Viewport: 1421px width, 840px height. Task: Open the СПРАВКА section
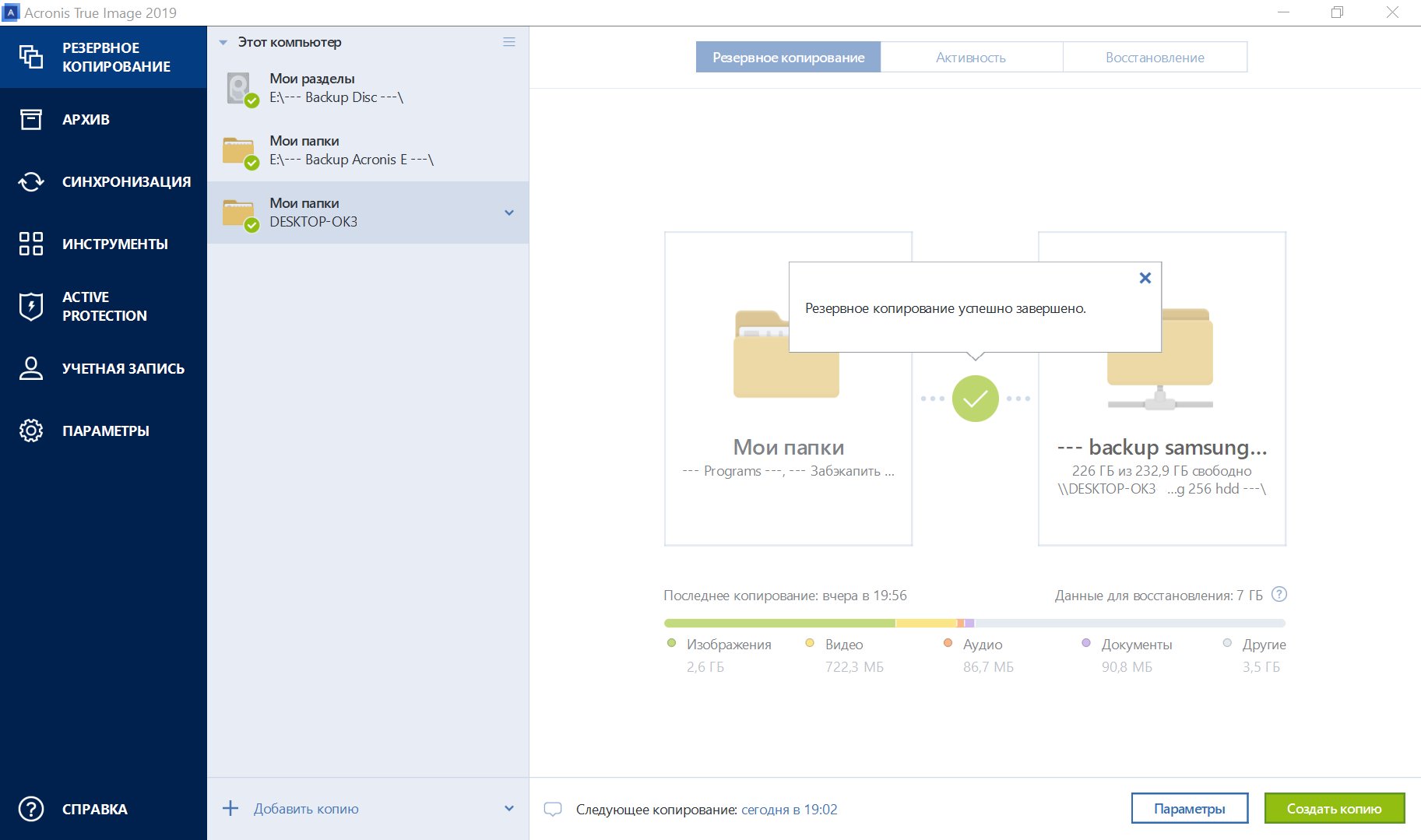pos(104,809)
